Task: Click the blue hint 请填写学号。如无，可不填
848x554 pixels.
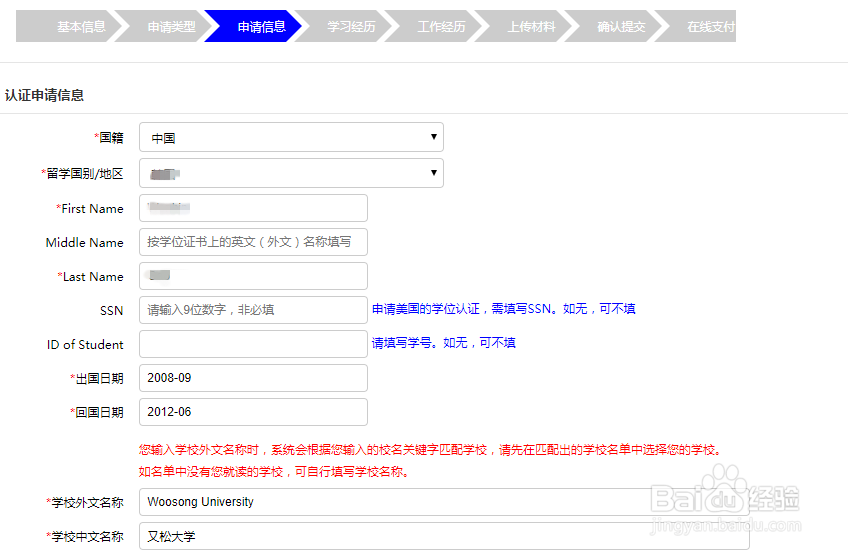Action: click(x=443, y=342)
